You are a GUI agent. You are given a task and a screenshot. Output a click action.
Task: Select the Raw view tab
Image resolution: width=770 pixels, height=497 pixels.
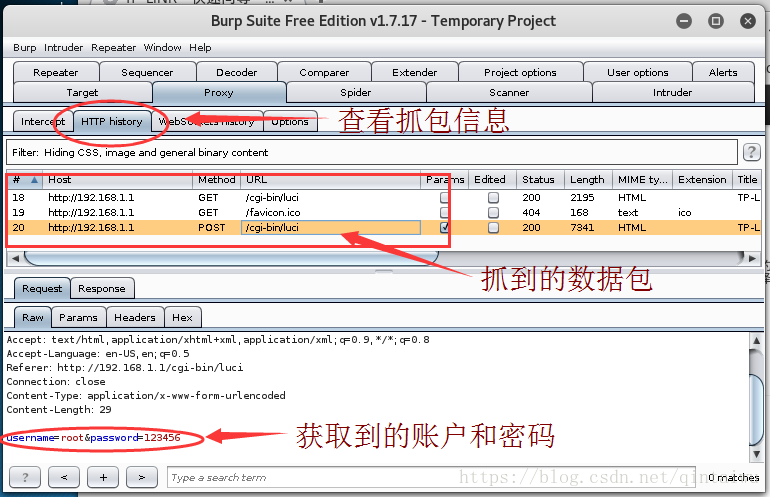pos(33,317)
